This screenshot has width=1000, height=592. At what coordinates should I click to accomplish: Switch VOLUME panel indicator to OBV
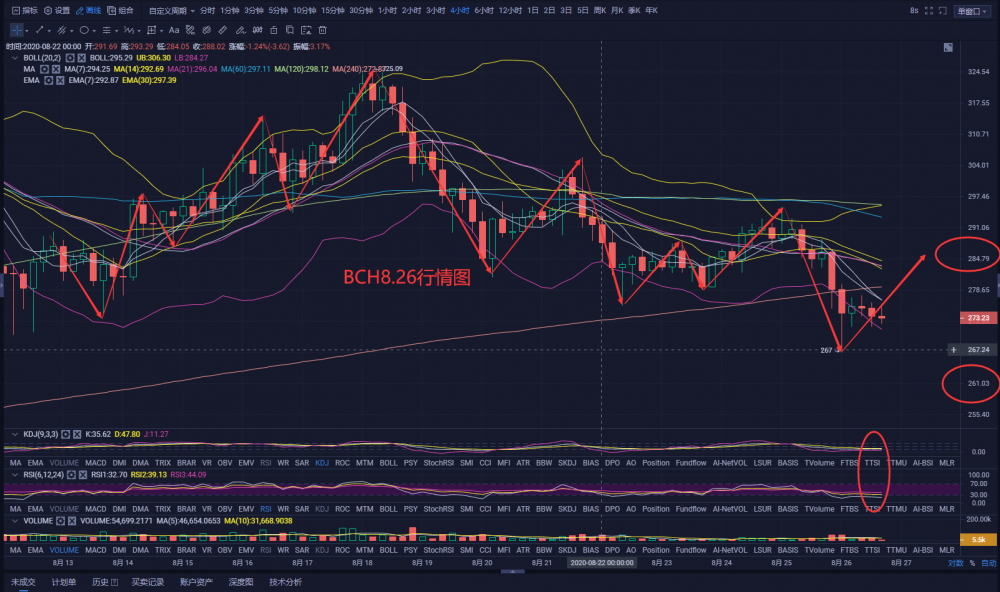[224, 550]
